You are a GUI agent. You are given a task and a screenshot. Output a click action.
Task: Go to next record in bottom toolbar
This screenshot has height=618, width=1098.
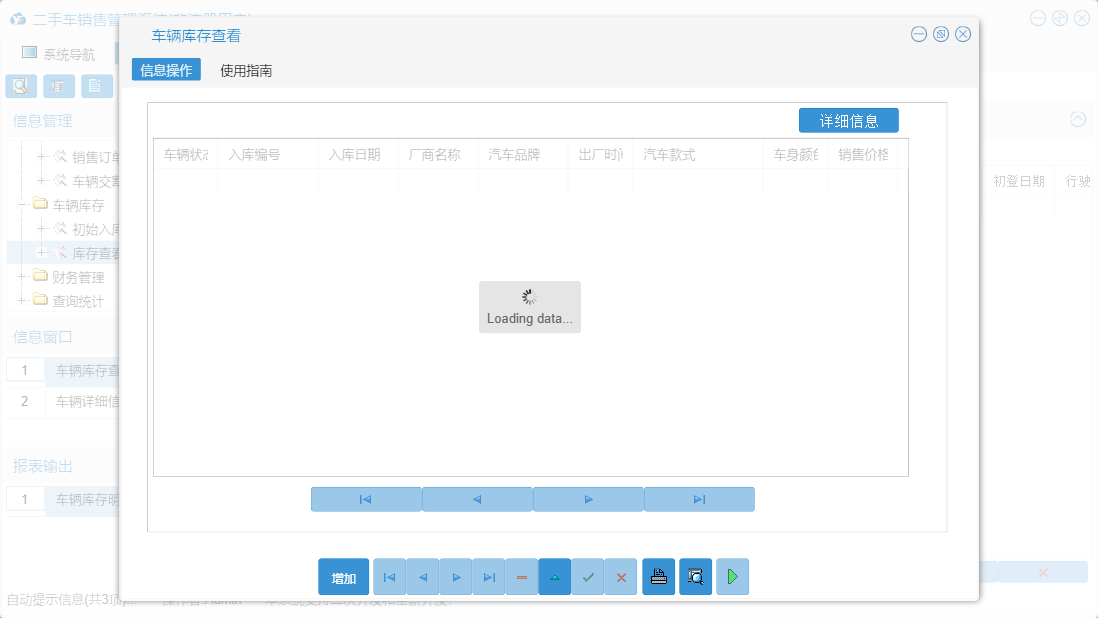click(x=456, y=577)
